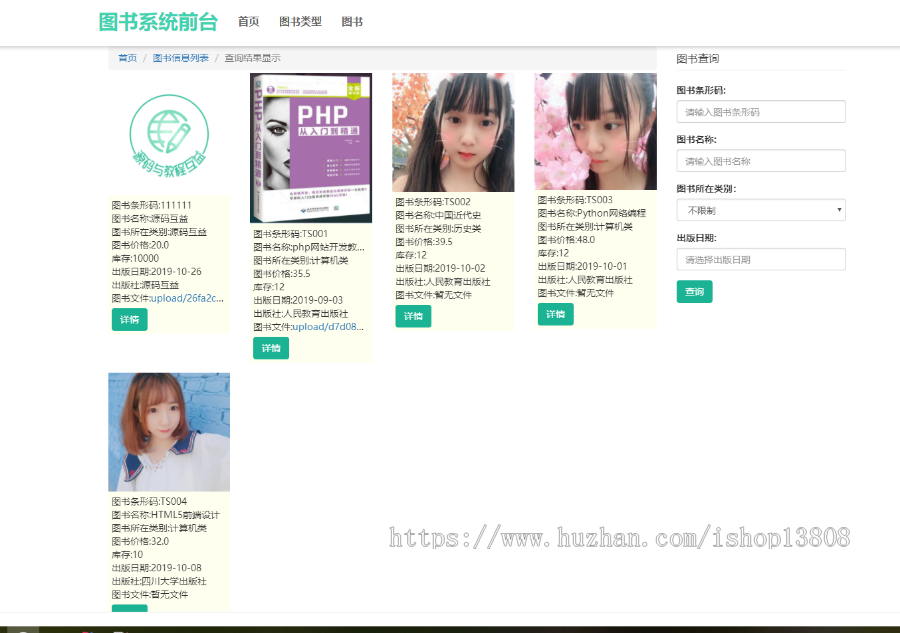The width and height of the screenshot is (900, 633).
Task: Open 详情 for the PHP book TS001
Action: [x=271, y=348]
